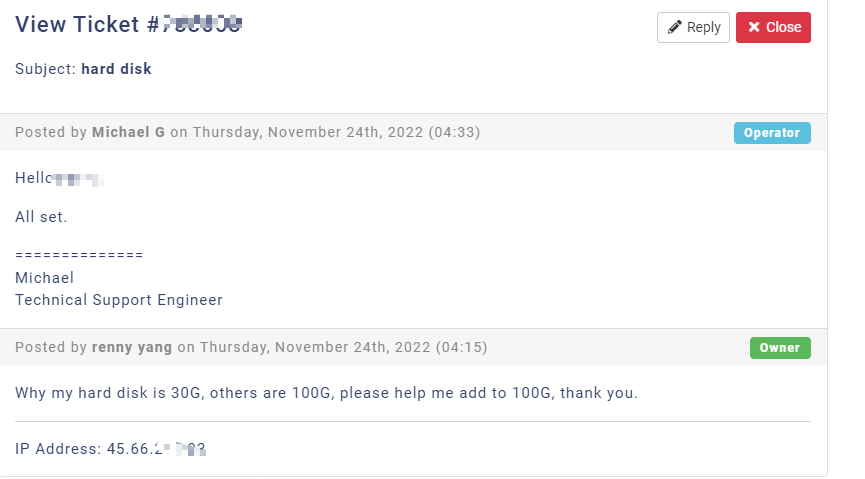Click the poster name Michael G

(x=128, y=132)
